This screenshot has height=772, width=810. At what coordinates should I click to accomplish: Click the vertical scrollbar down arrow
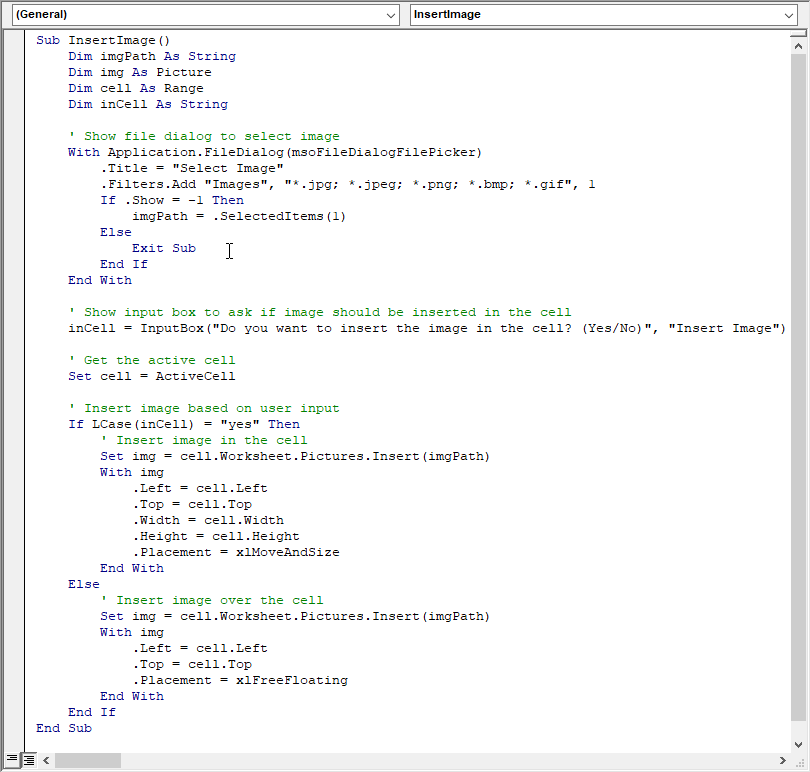pyautogui.click(x=798, y=745)
